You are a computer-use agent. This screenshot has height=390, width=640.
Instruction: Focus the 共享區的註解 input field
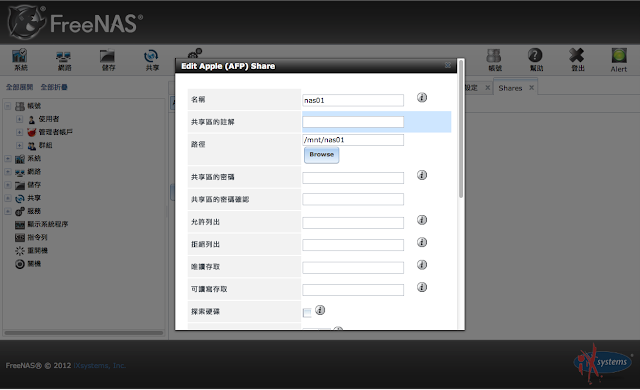[353, 122]
